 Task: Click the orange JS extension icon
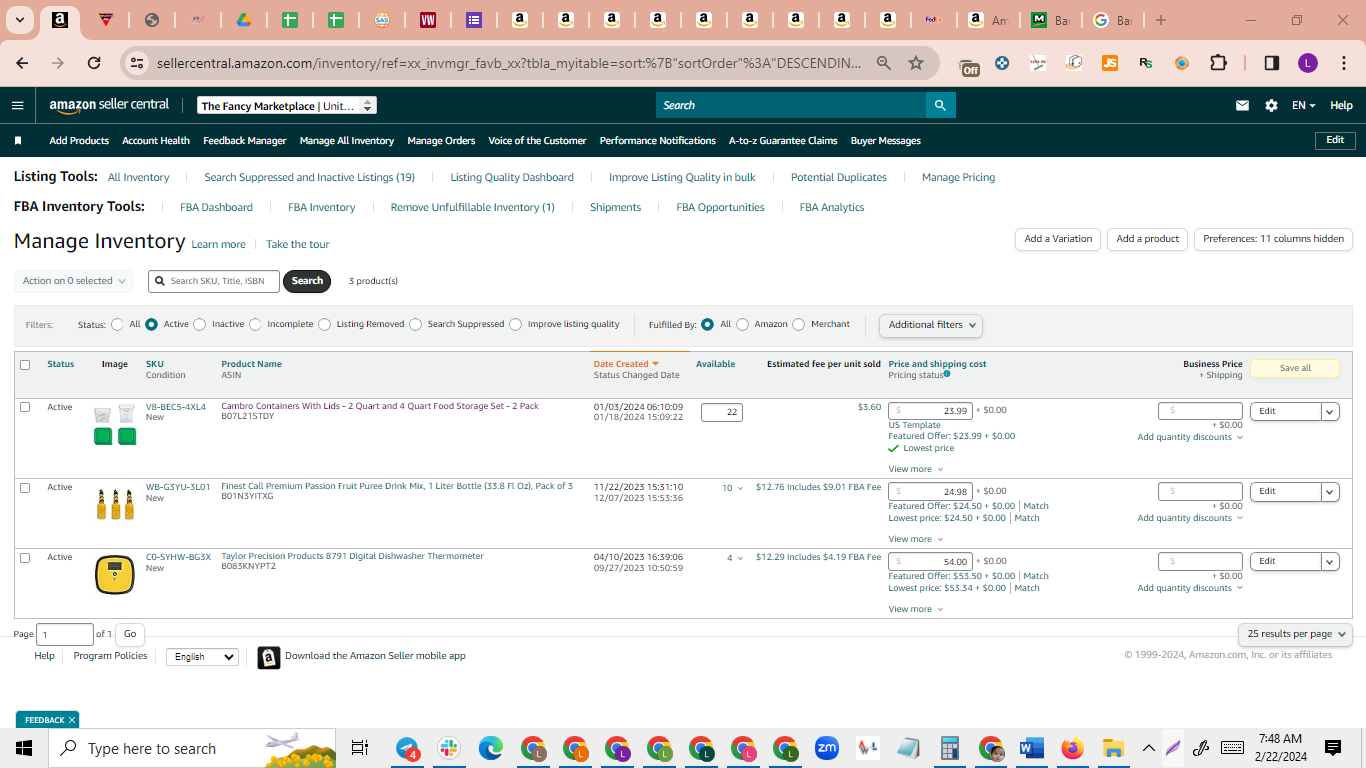click(1110, 63)
